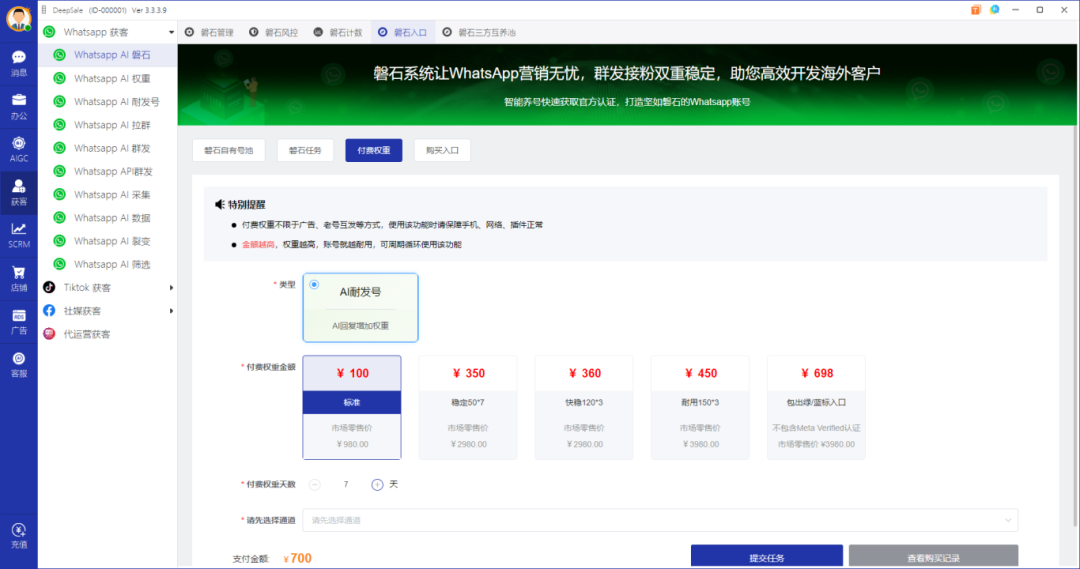The height and width of the screenshot is (569, 1080).
Task: Open the SCRM sidebar icon
Action: click(19, 236)
